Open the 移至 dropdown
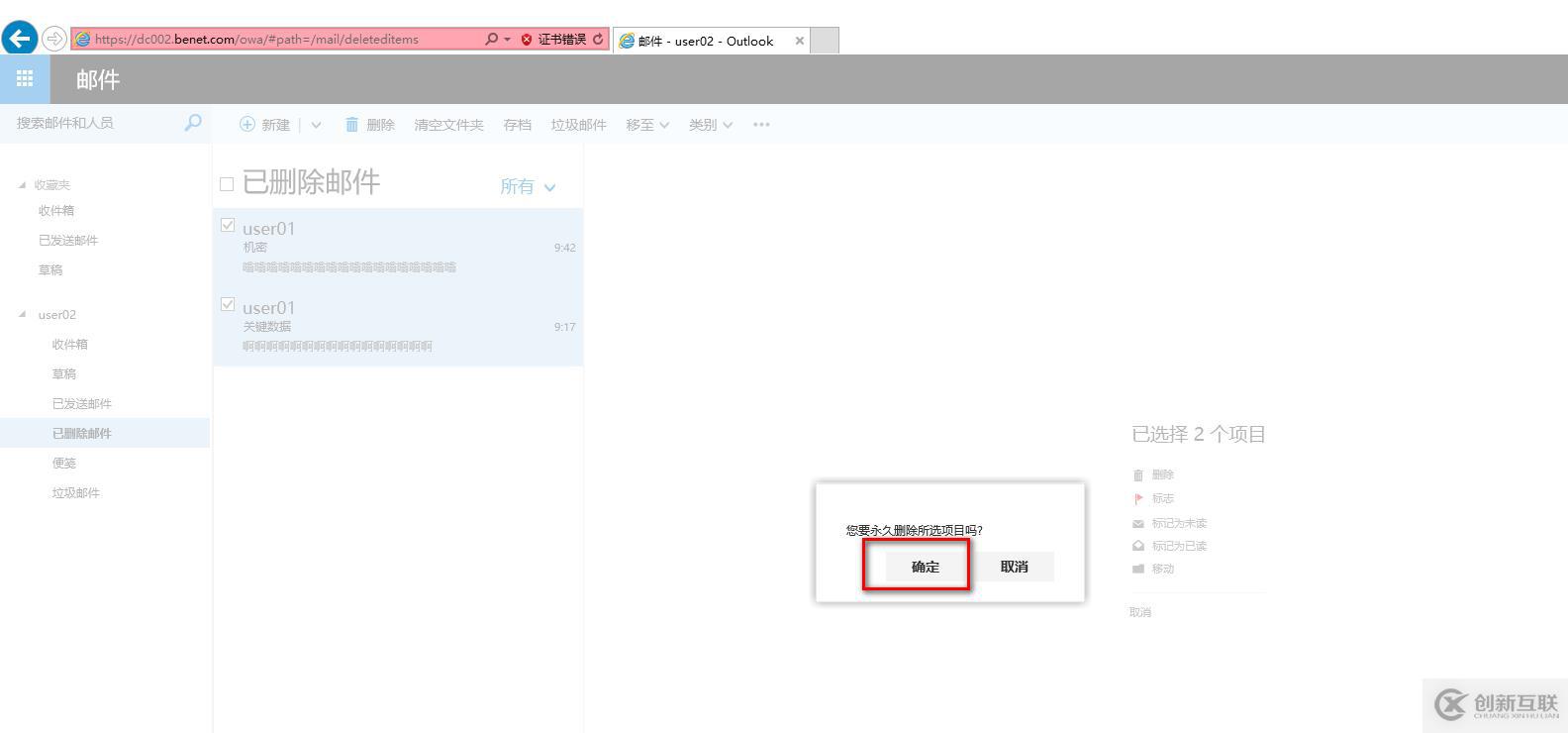Image resolution: width=1568 pixels, height=733 pixels. (647, 125)
